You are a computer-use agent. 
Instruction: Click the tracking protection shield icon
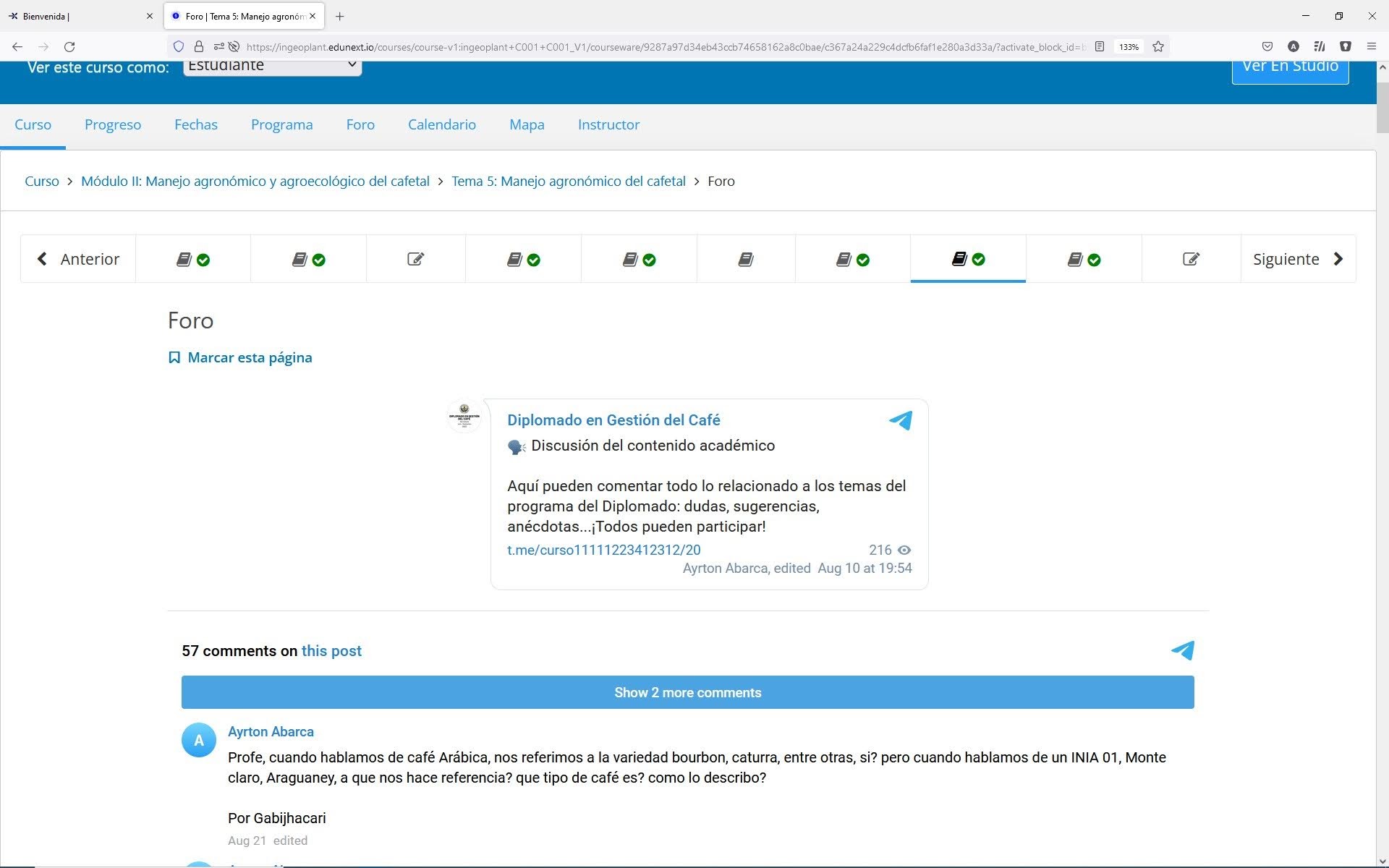pyautogui.click(x=178, y=46)
